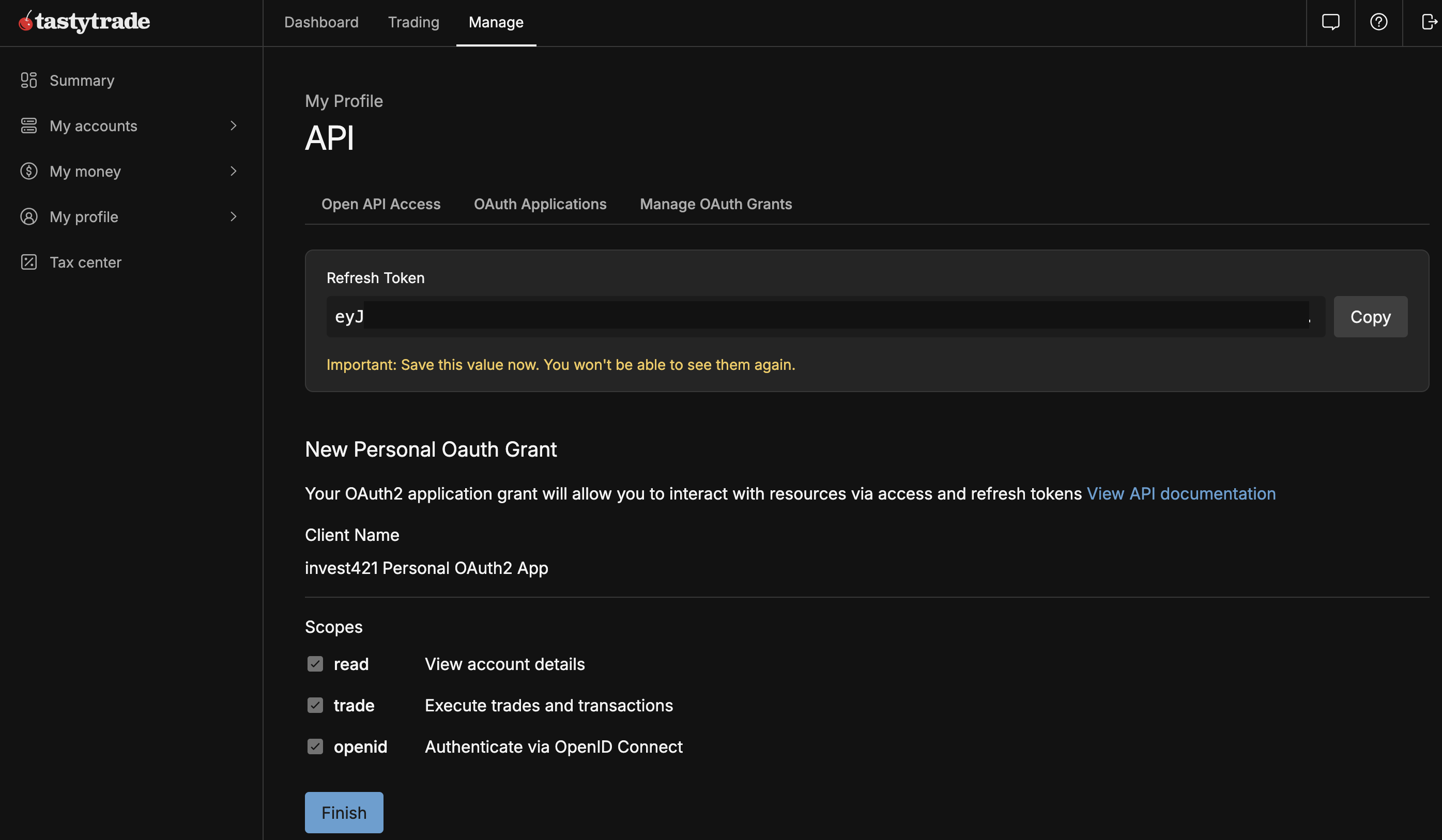Toggle the openid scope checkbox

pyautogui.click(x=315, y=746)
